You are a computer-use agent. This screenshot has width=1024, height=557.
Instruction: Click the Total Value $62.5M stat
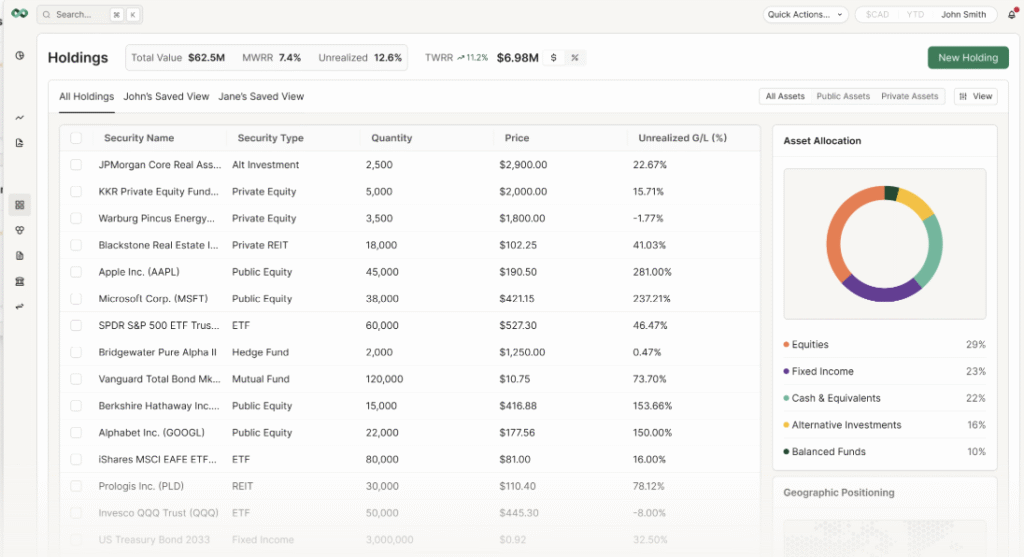178,57
